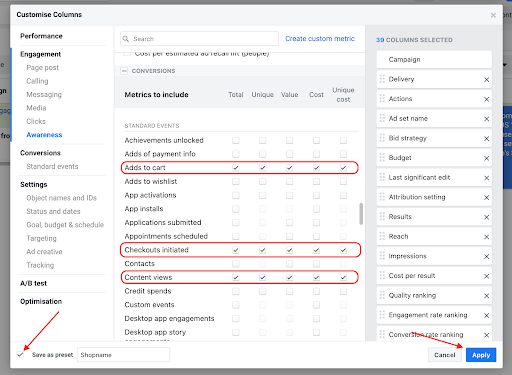Remove the Delivery column
512x375 pixels.
486,80
